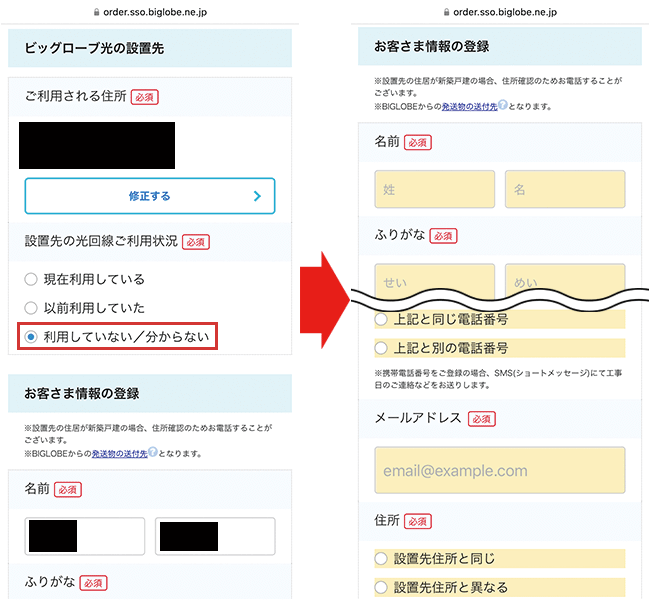Open the 発送物の送付先 link in the left screen

click(119, 453)
